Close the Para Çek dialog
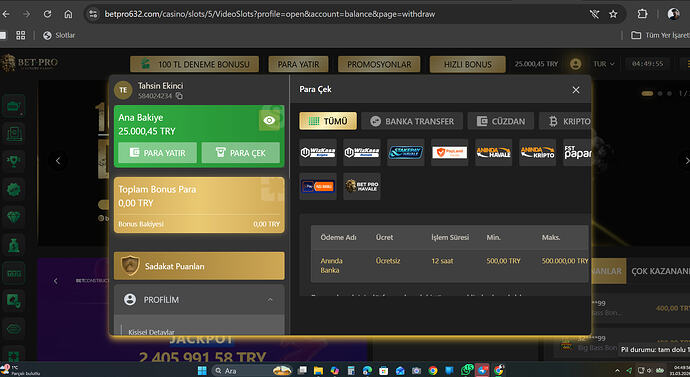The height and width of the screenshot is (377, 690). (x=576, y=90)
